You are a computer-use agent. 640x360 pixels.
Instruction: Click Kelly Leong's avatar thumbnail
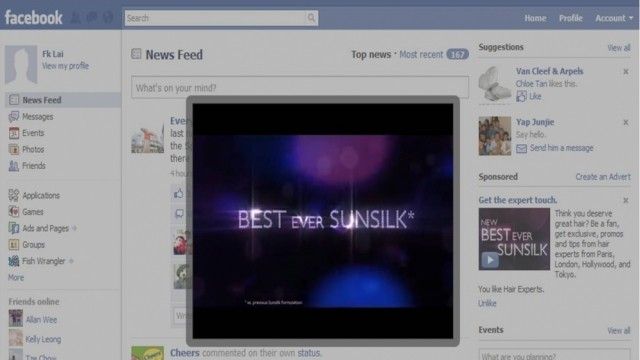tap(16, 338)
